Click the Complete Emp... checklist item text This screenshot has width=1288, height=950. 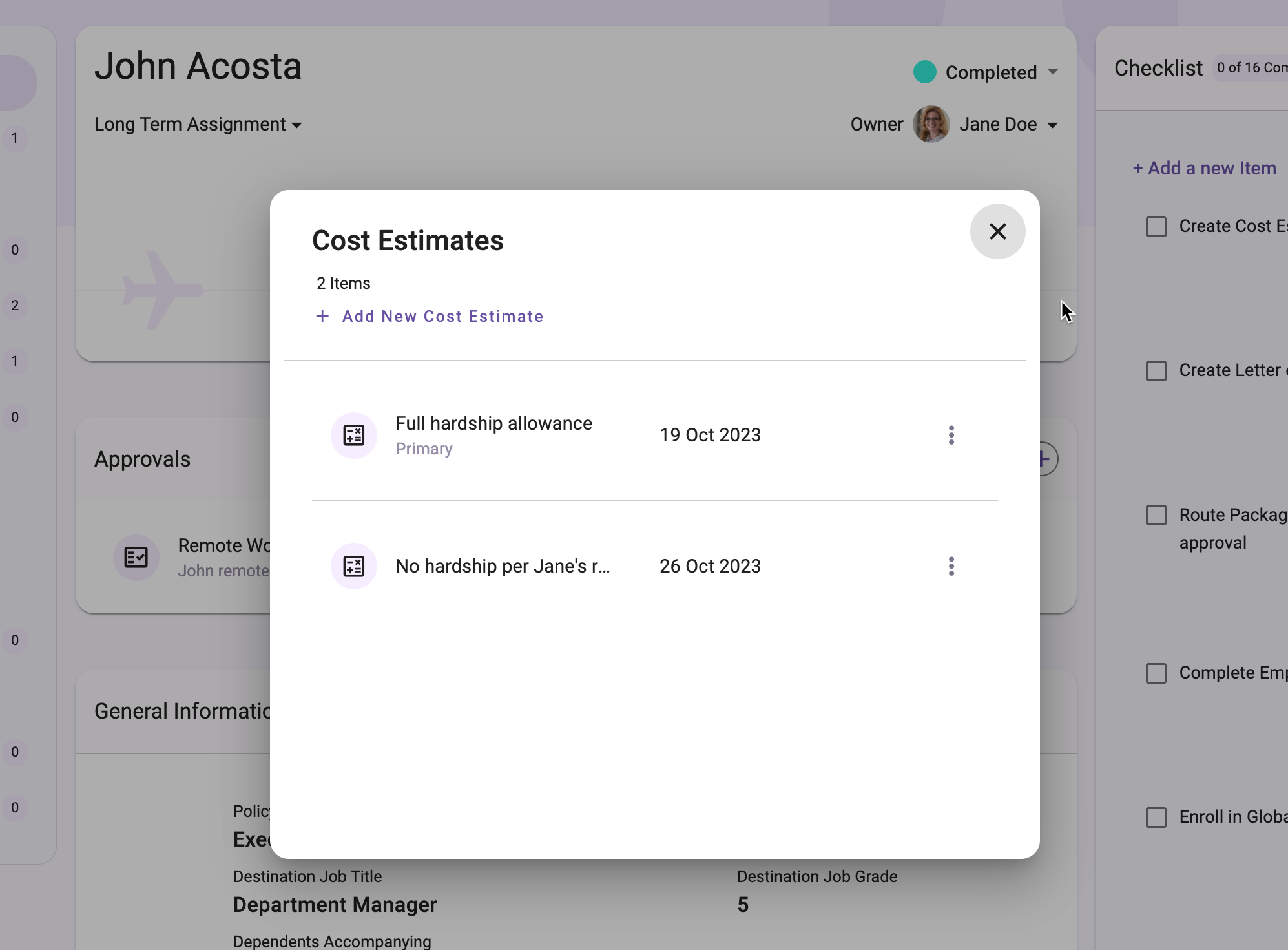(1232, 672)
